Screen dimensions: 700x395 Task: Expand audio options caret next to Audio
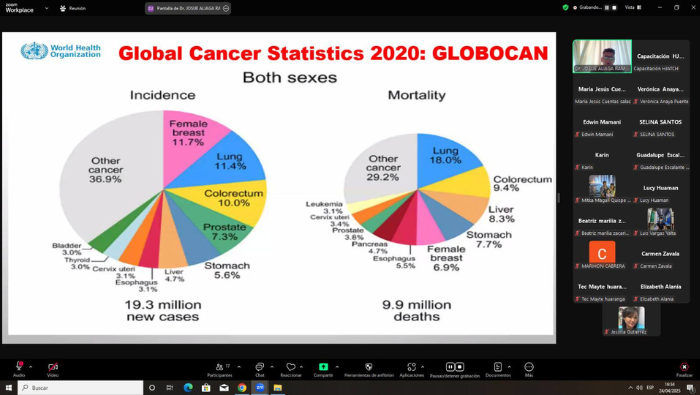[x=30, y=367]
